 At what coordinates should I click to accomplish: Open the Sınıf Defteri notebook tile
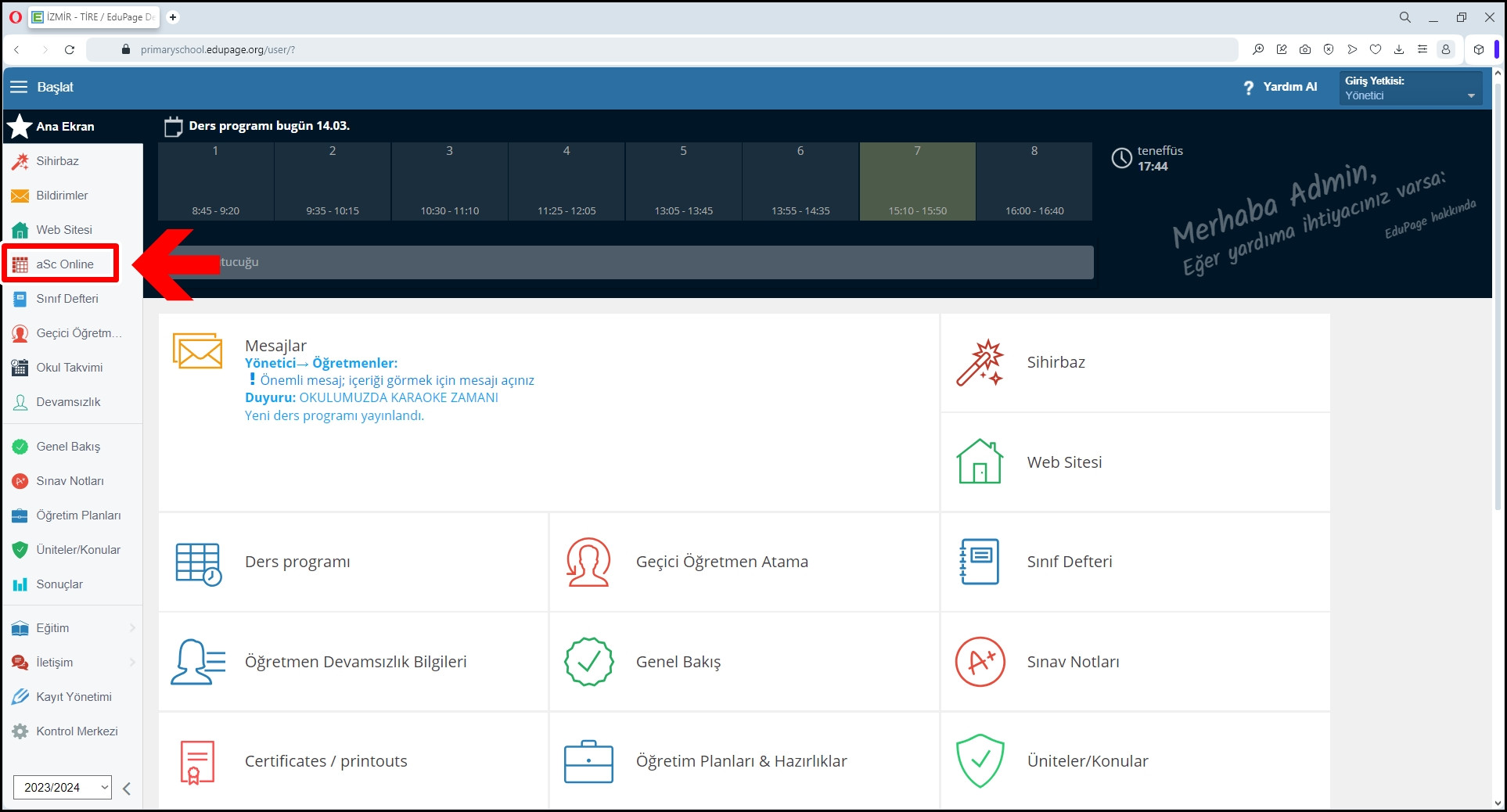[x=1135, y=562]
